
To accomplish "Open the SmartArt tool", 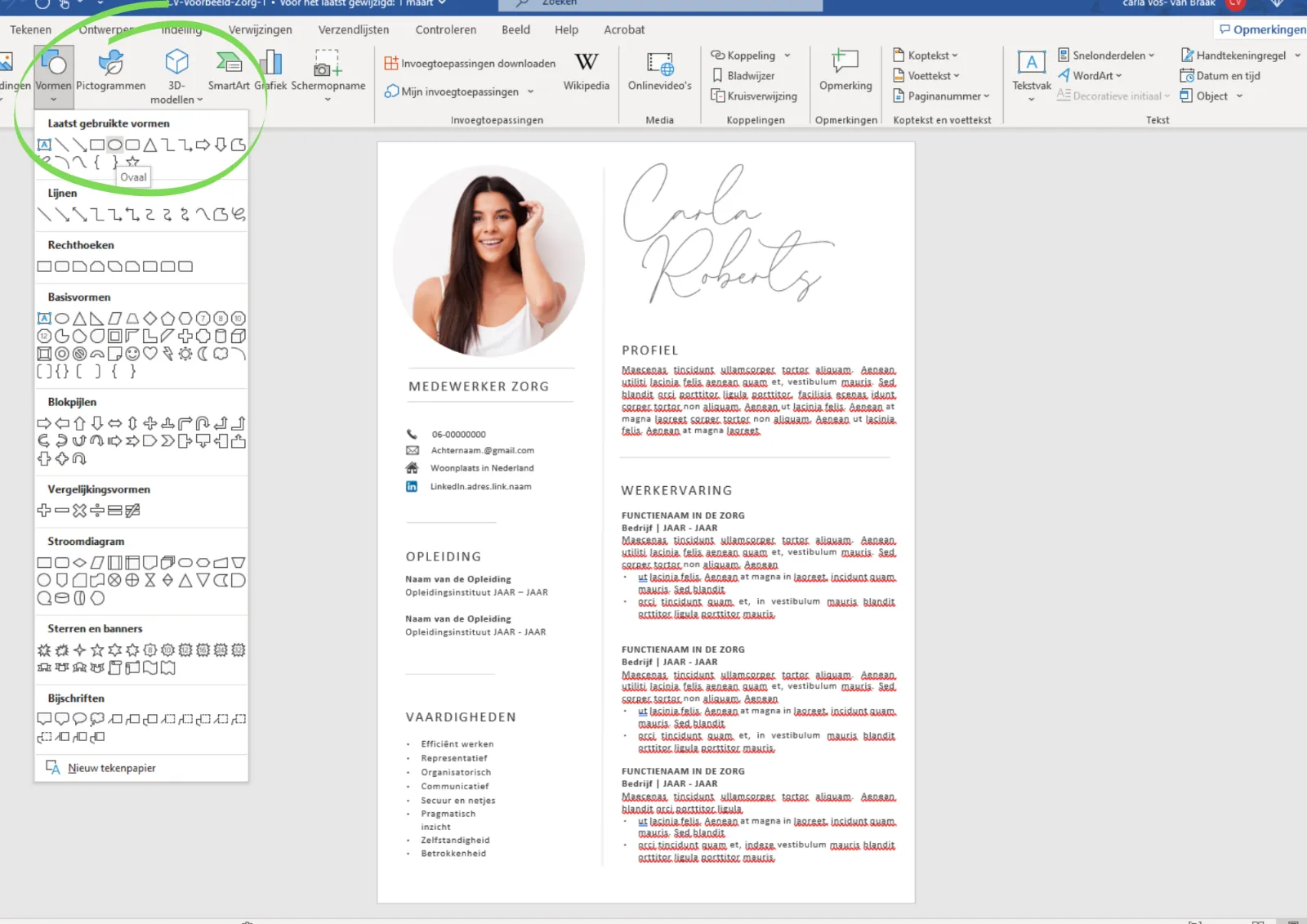I will pos(229,69).
